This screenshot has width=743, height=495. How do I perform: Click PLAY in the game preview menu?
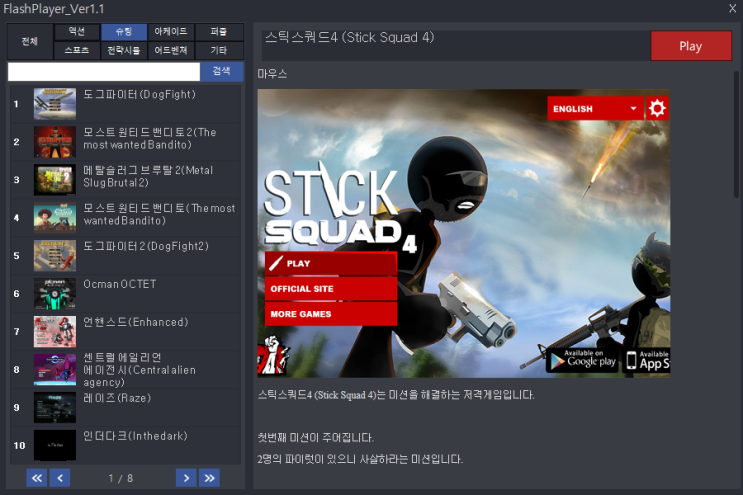click(x=331, y=264)
